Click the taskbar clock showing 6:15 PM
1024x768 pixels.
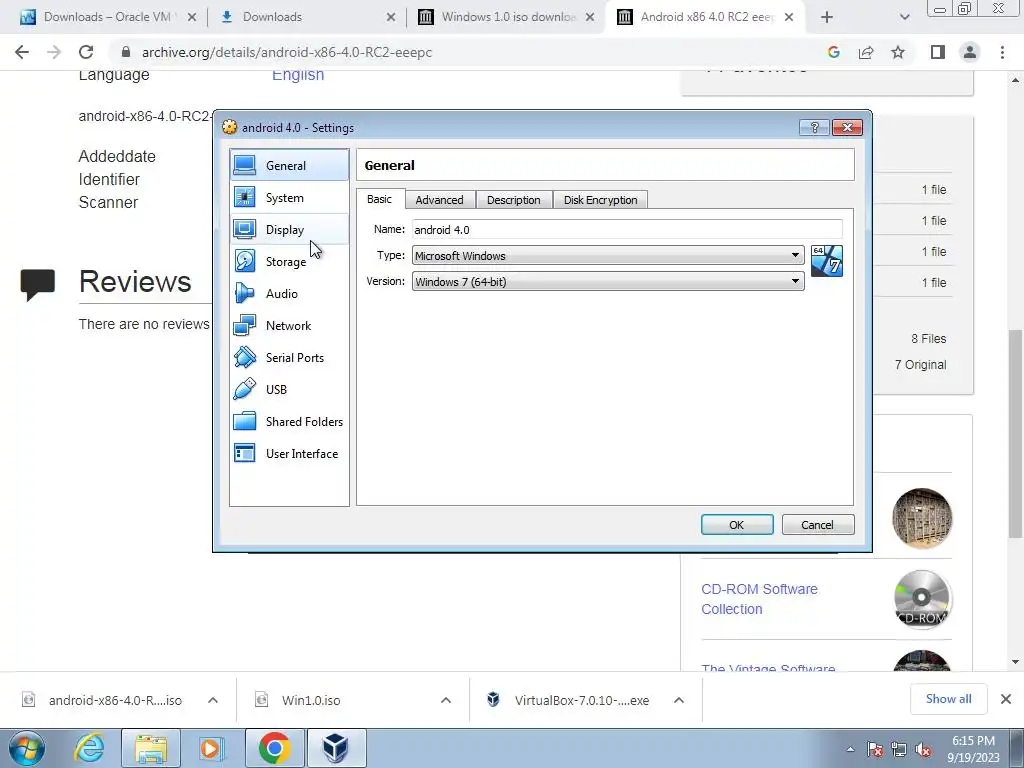point(973,749)
